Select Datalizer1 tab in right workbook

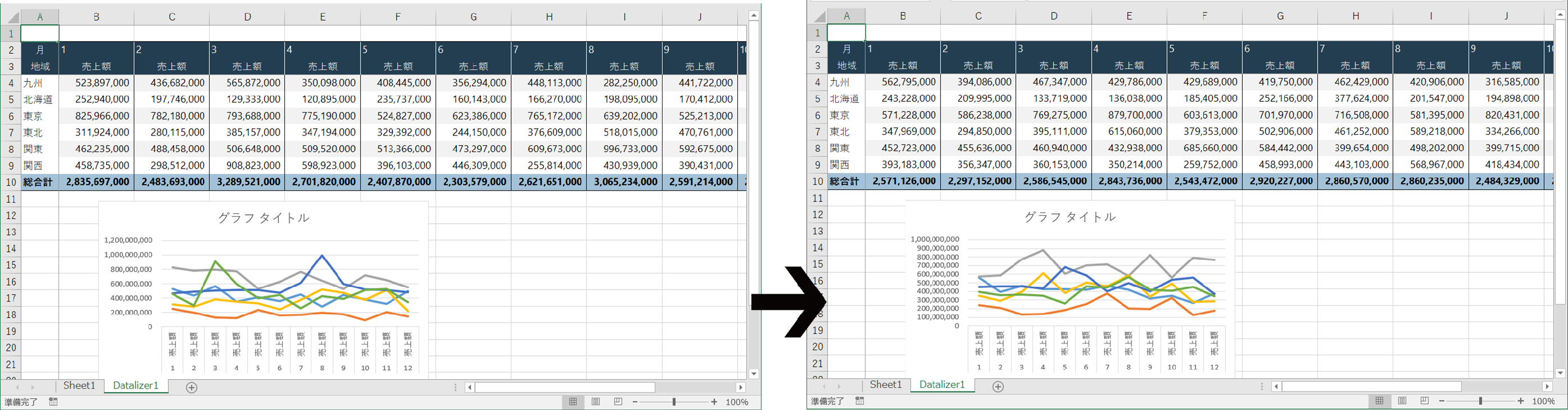pyautogui.click(x=942, y=385)
